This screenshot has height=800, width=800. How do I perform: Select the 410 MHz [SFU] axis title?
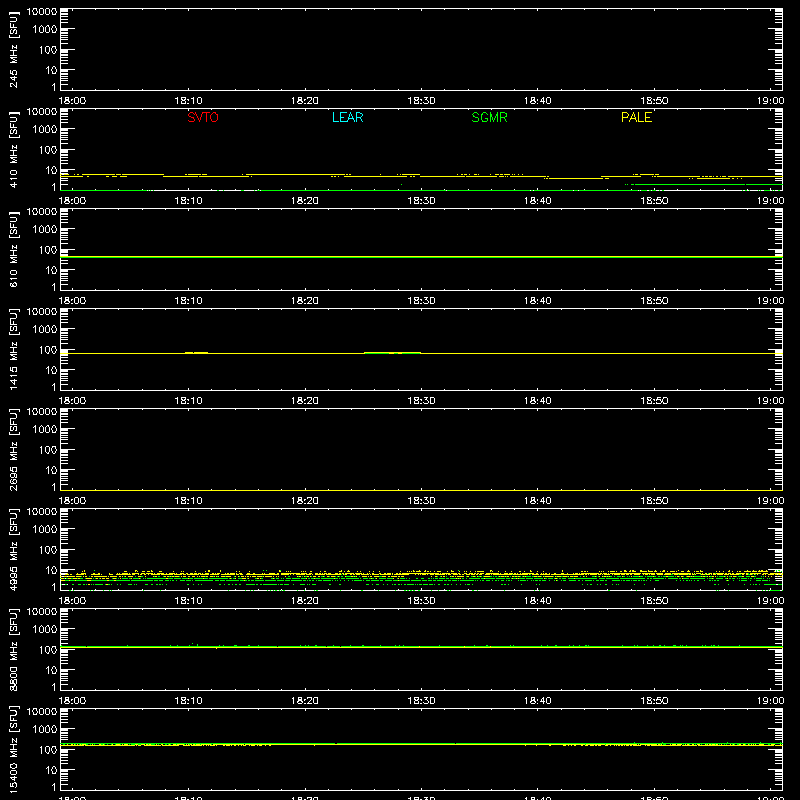point(13,149)
